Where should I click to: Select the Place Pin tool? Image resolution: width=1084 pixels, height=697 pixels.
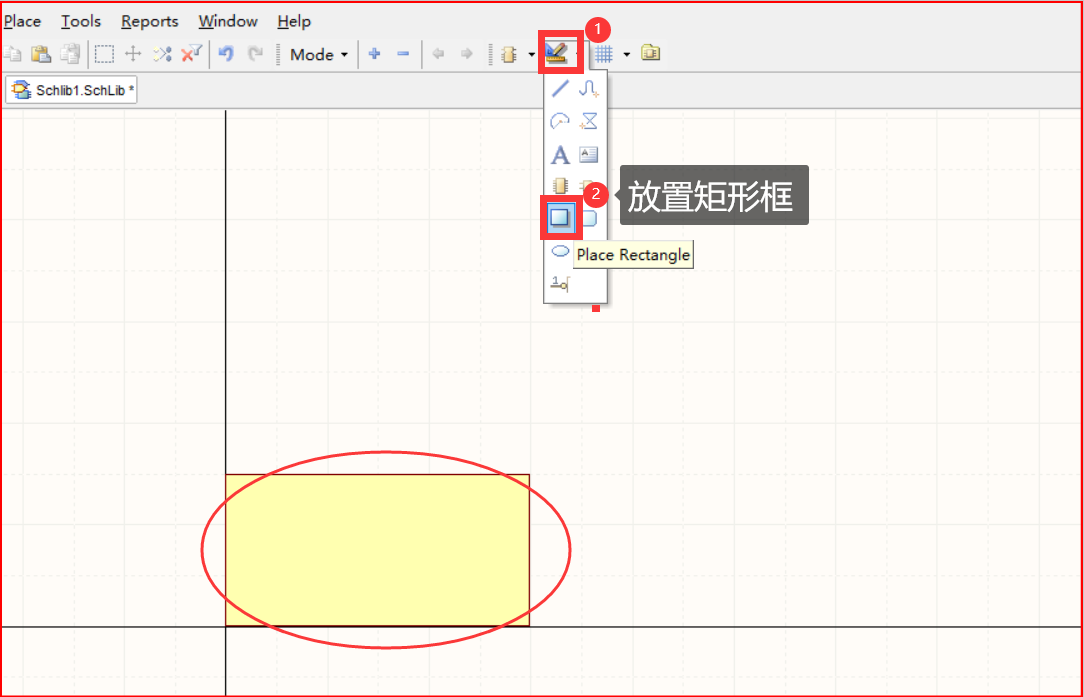[559, 282]
